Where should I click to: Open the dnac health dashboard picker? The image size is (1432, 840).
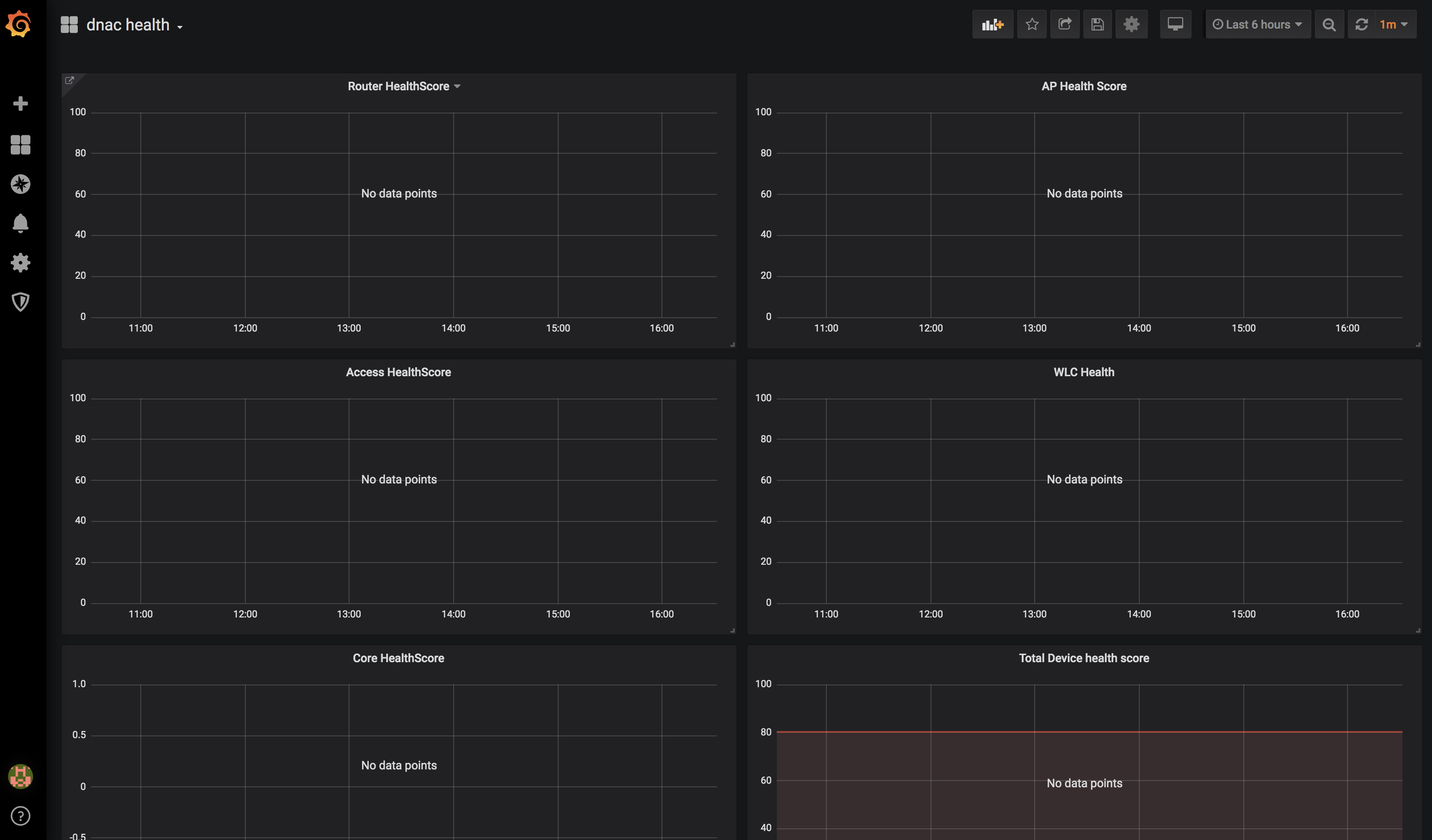click(x=128, y=25)
